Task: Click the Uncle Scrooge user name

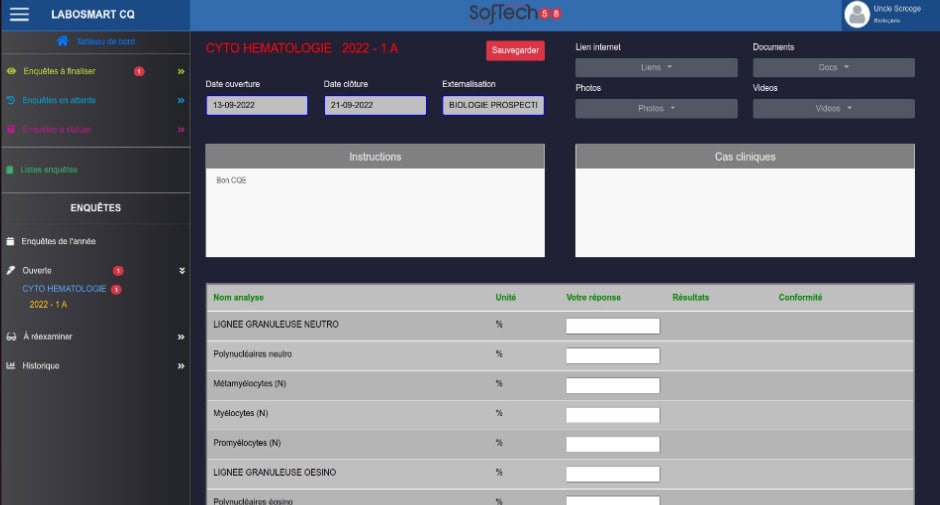Action: click(x=897, y=8)
